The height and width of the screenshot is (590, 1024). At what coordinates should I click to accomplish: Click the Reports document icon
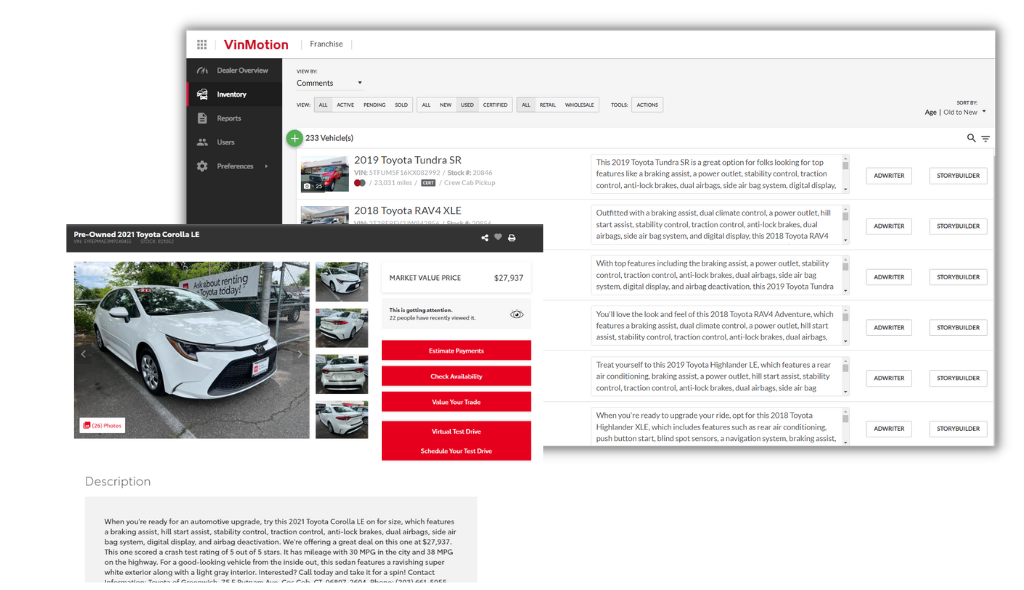point(202,118)
